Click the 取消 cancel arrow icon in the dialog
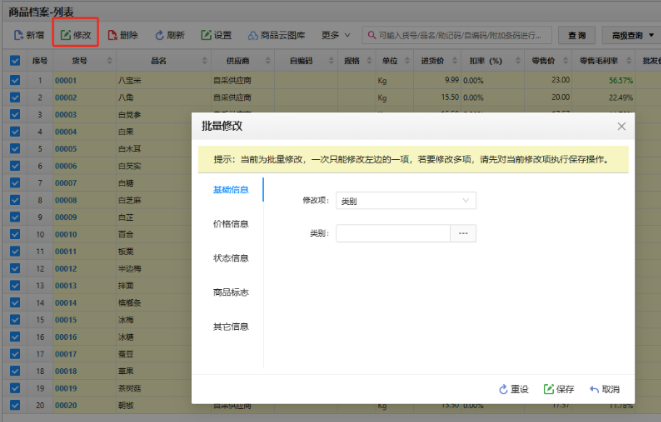Screen dimensions: 661x422 point(594,389)
